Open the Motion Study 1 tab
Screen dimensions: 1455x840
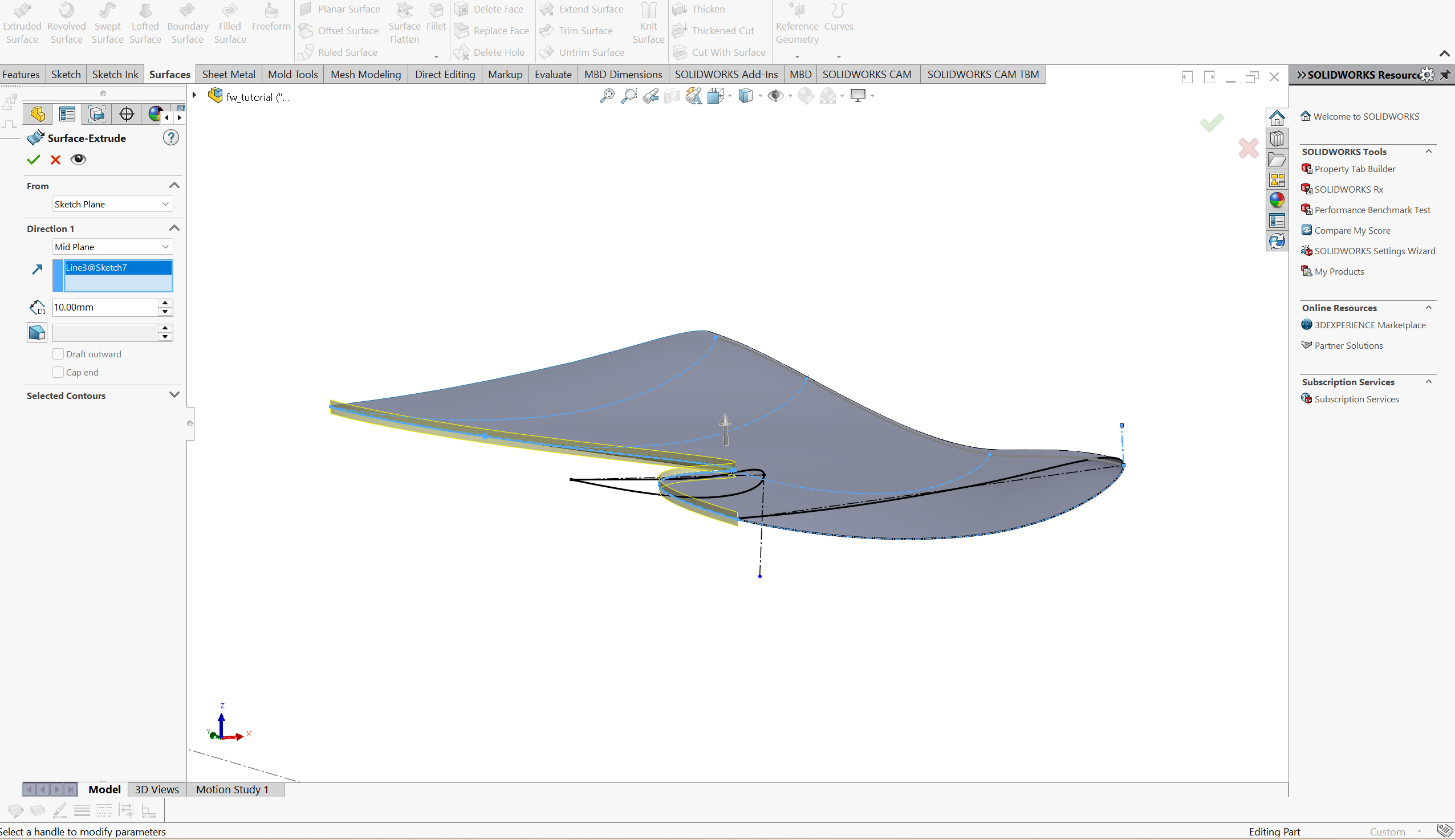pyautogui.click(x=232, y=789)
